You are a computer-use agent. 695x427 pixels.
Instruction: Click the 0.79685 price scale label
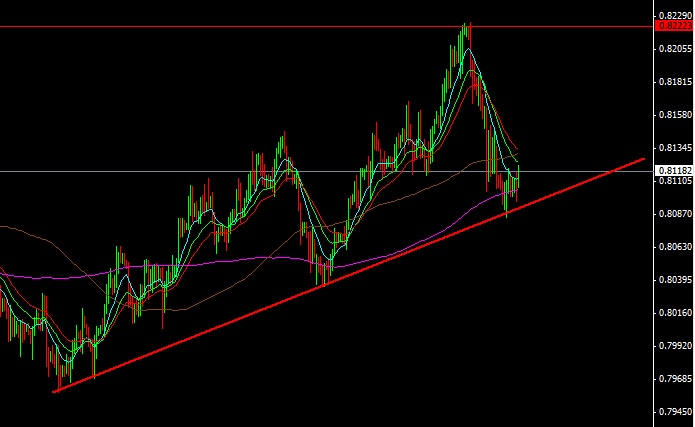pyautogui.click(x=675, y=379)
